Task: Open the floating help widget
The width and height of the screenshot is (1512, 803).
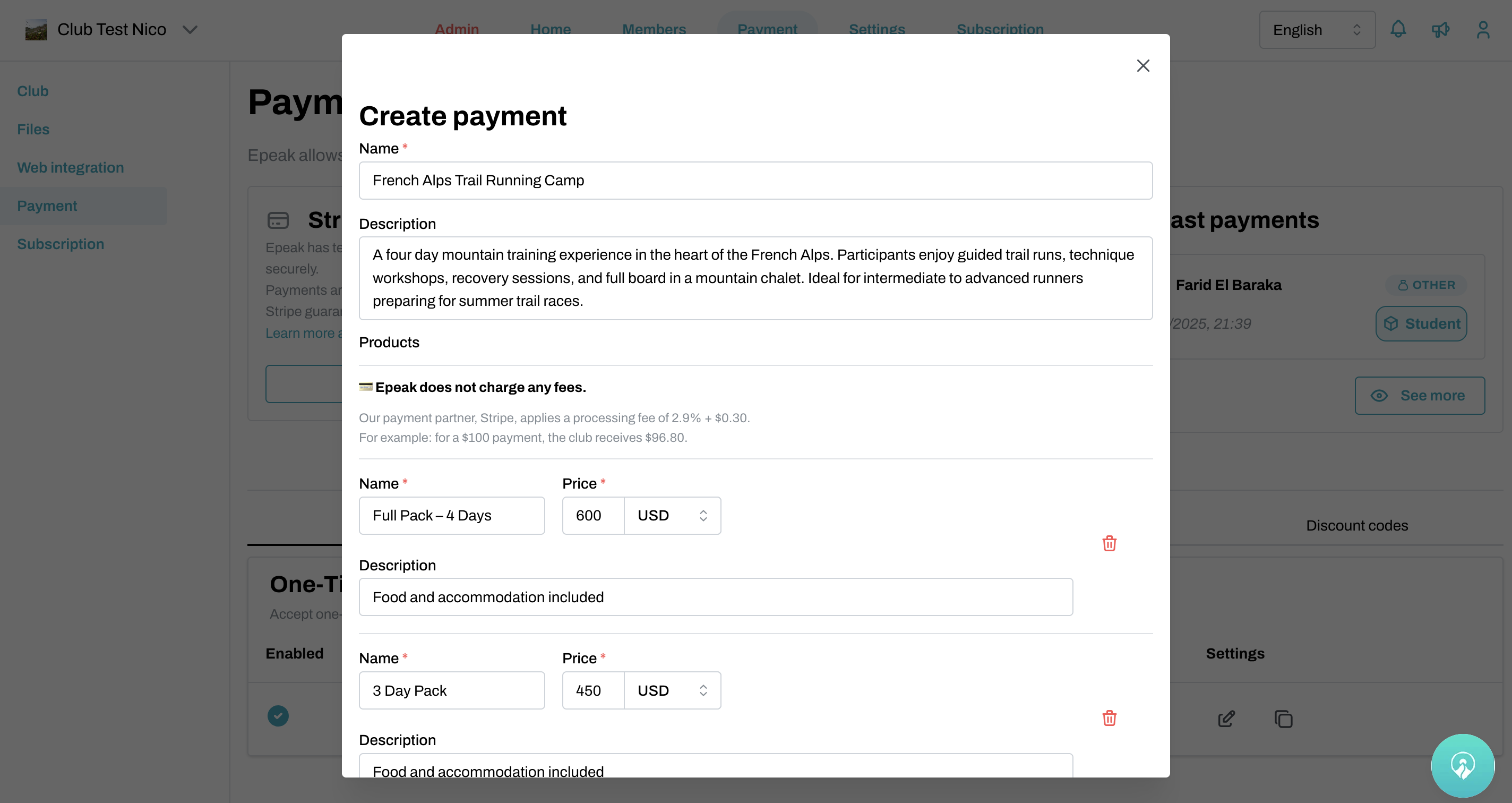Action: 1463,765
